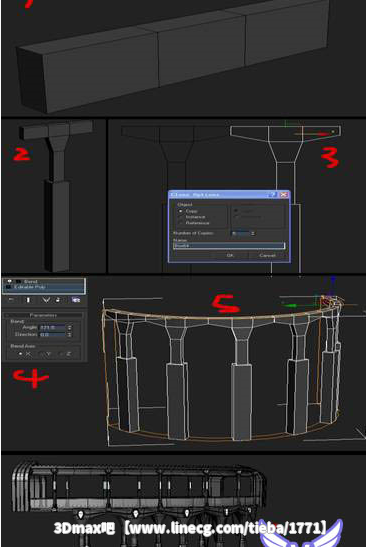This screenshot has width=366, height=547.
Task: Adjust the Number of Copies spinner
Action: (253, 233)
